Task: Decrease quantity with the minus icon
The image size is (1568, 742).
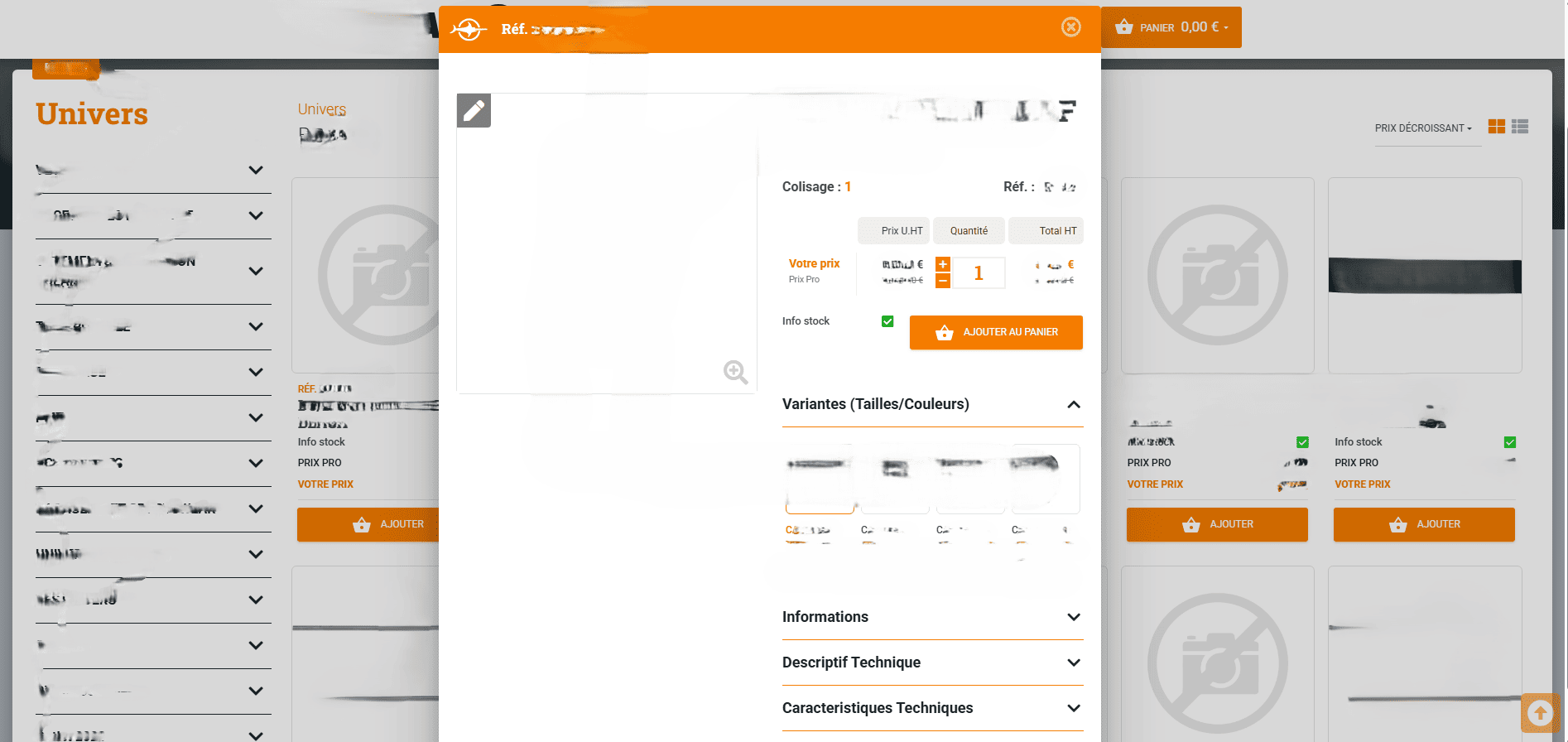Action: (x=942, y=281)
